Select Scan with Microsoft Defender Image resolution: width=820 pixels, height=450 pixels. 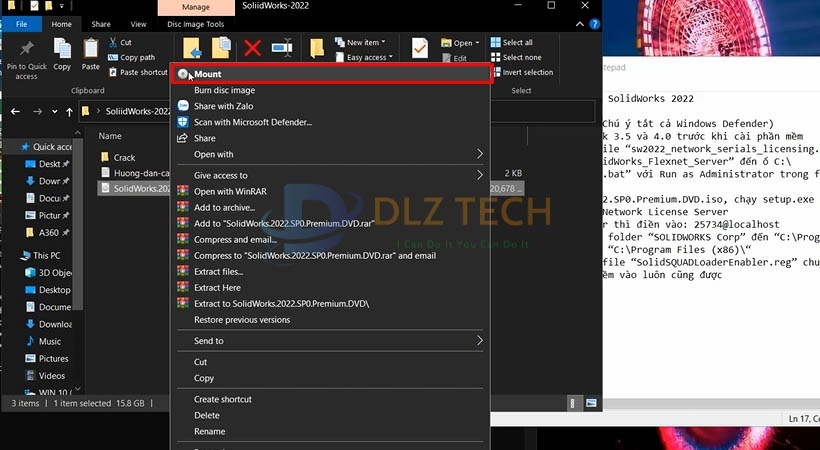pyautogui.click(x=252, y=122)
